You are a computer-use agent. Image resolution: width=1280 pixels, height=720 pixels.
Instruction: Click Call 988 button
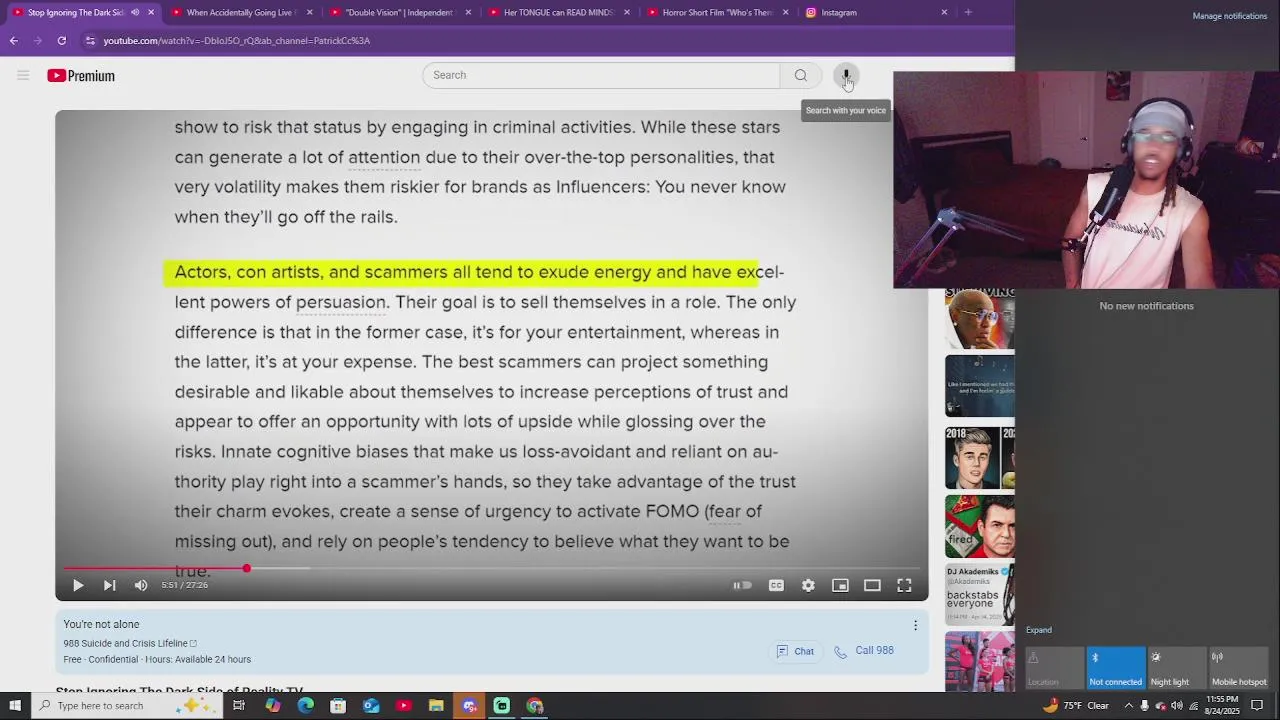tap(864, 651)
